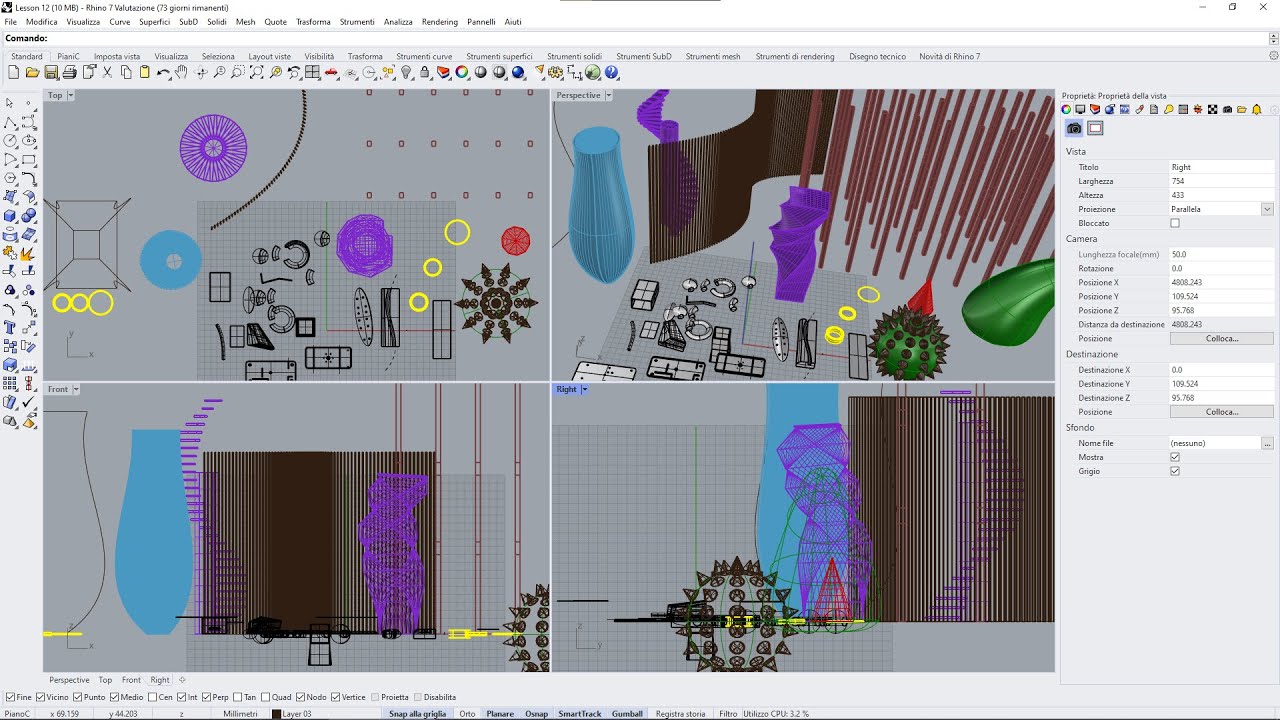Click the red car Set view icon
1280x720 pixels.
point(330,72)
